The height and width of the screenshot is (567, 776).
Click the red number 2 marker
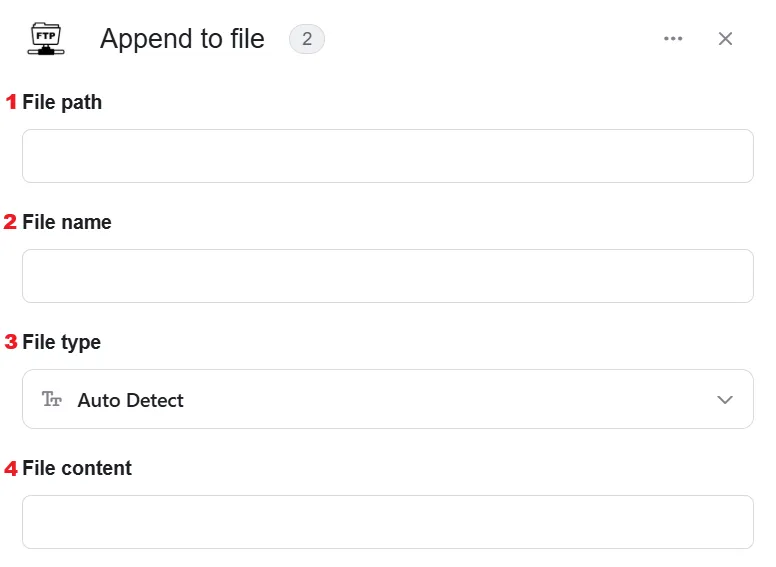click(x=10, y=222)
